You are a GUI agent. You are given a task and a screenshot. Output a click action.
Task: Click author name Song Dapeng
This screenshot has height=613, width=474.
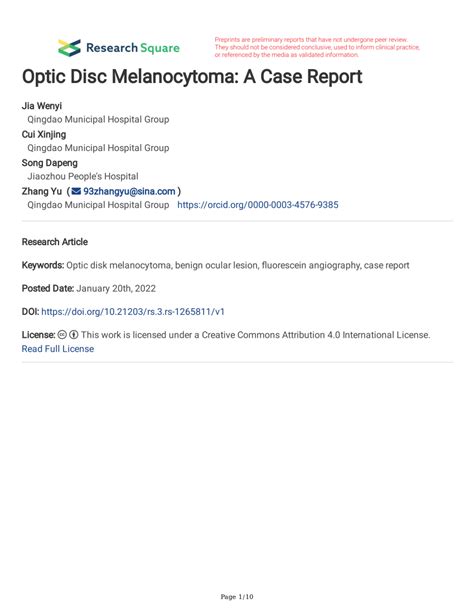click(50, 163)
